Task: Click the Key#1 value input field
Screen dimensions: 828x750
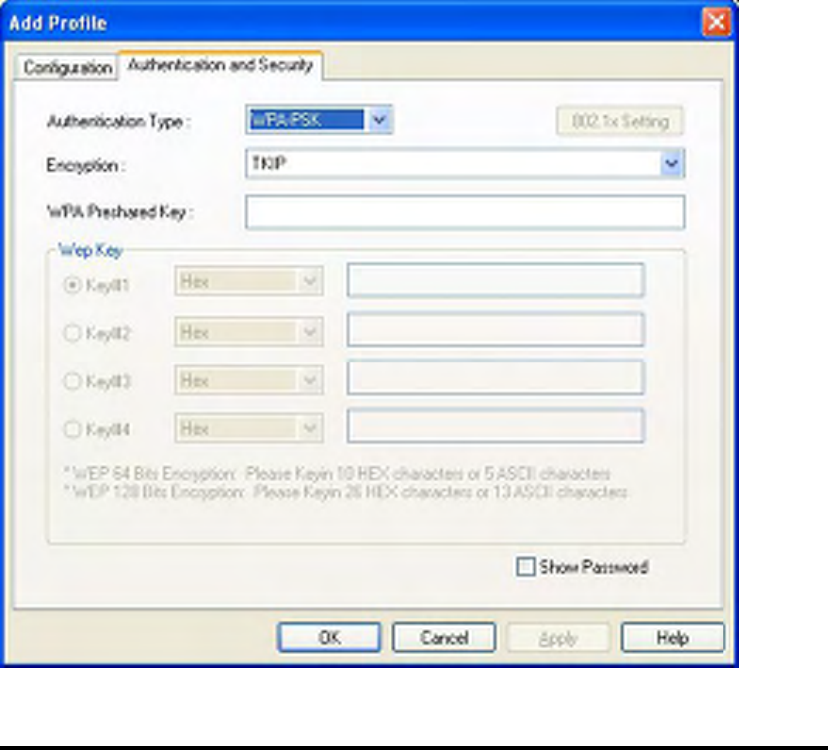Action: (x=495, y=280)
